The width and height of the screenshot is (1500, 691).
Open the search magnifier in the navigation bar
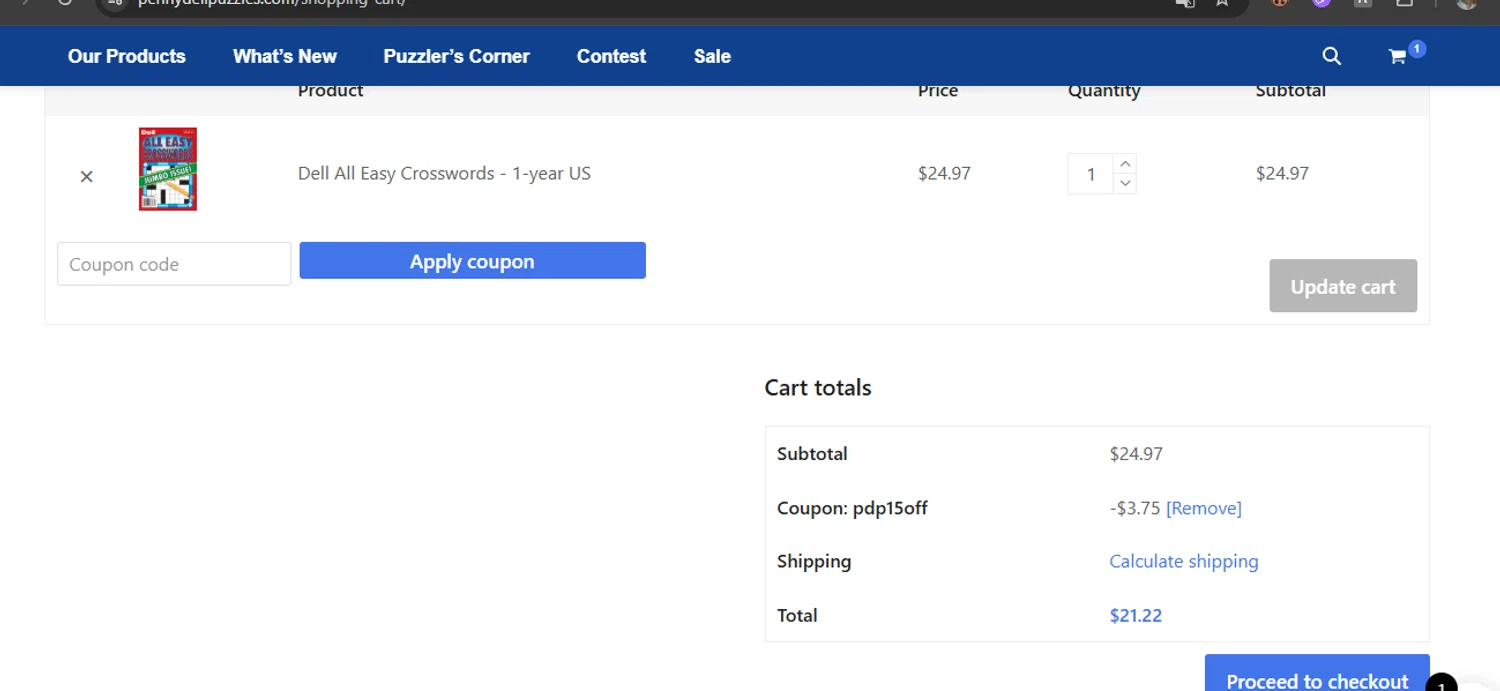pyautogui.click(x=1331, y=56)
